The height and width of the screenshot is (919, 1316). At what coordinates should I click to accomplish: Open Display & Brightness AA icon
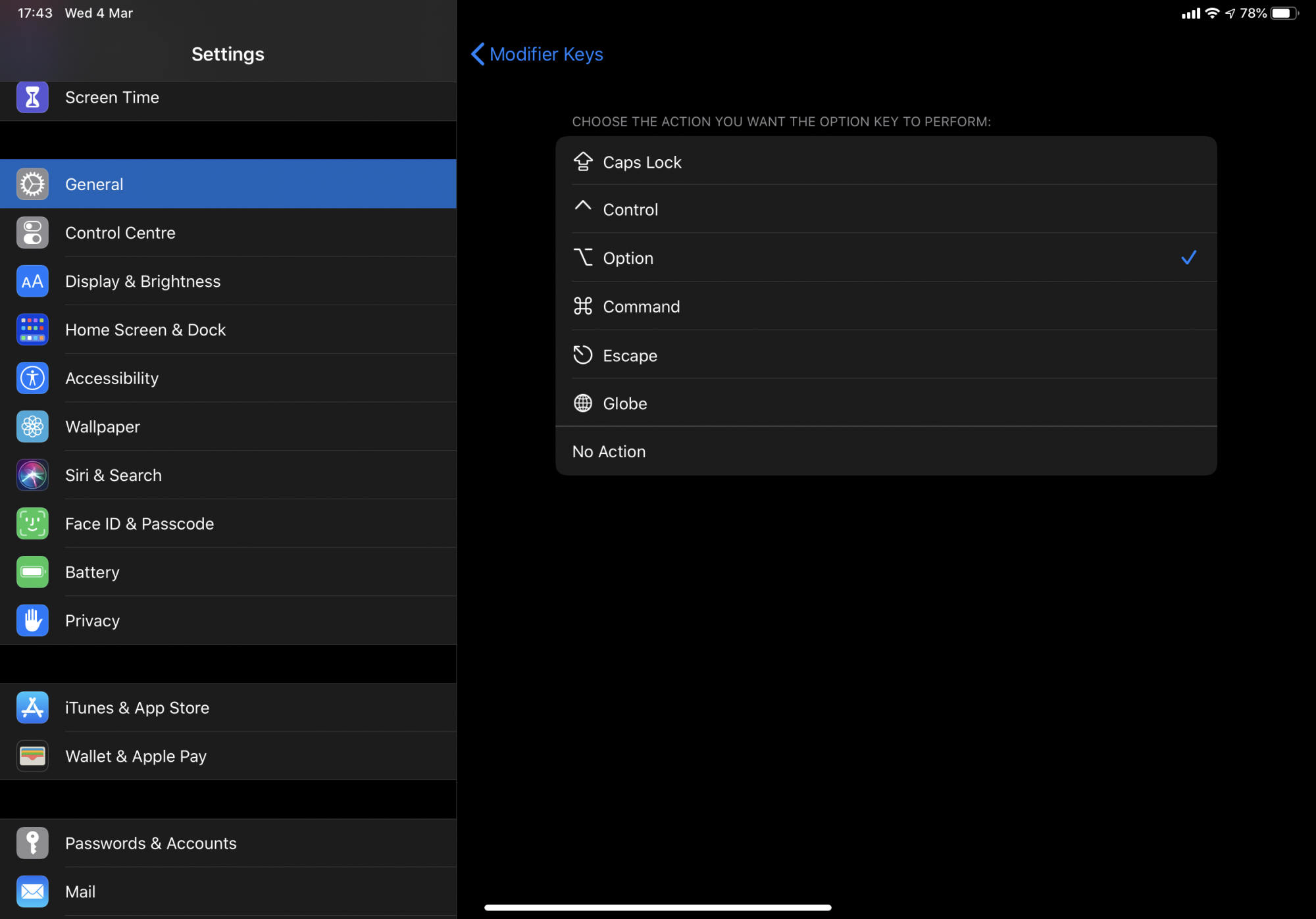point(32,282)
